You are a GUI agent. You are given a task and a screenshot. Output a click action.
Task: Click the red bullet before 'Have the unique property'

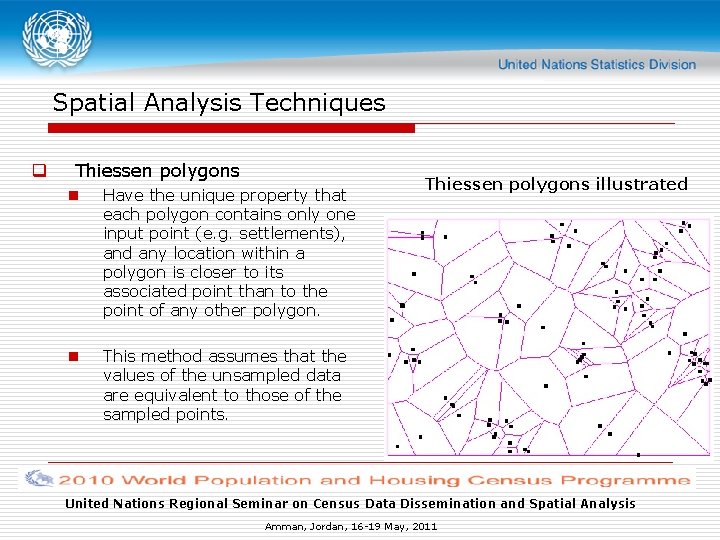tap(73, 196)
